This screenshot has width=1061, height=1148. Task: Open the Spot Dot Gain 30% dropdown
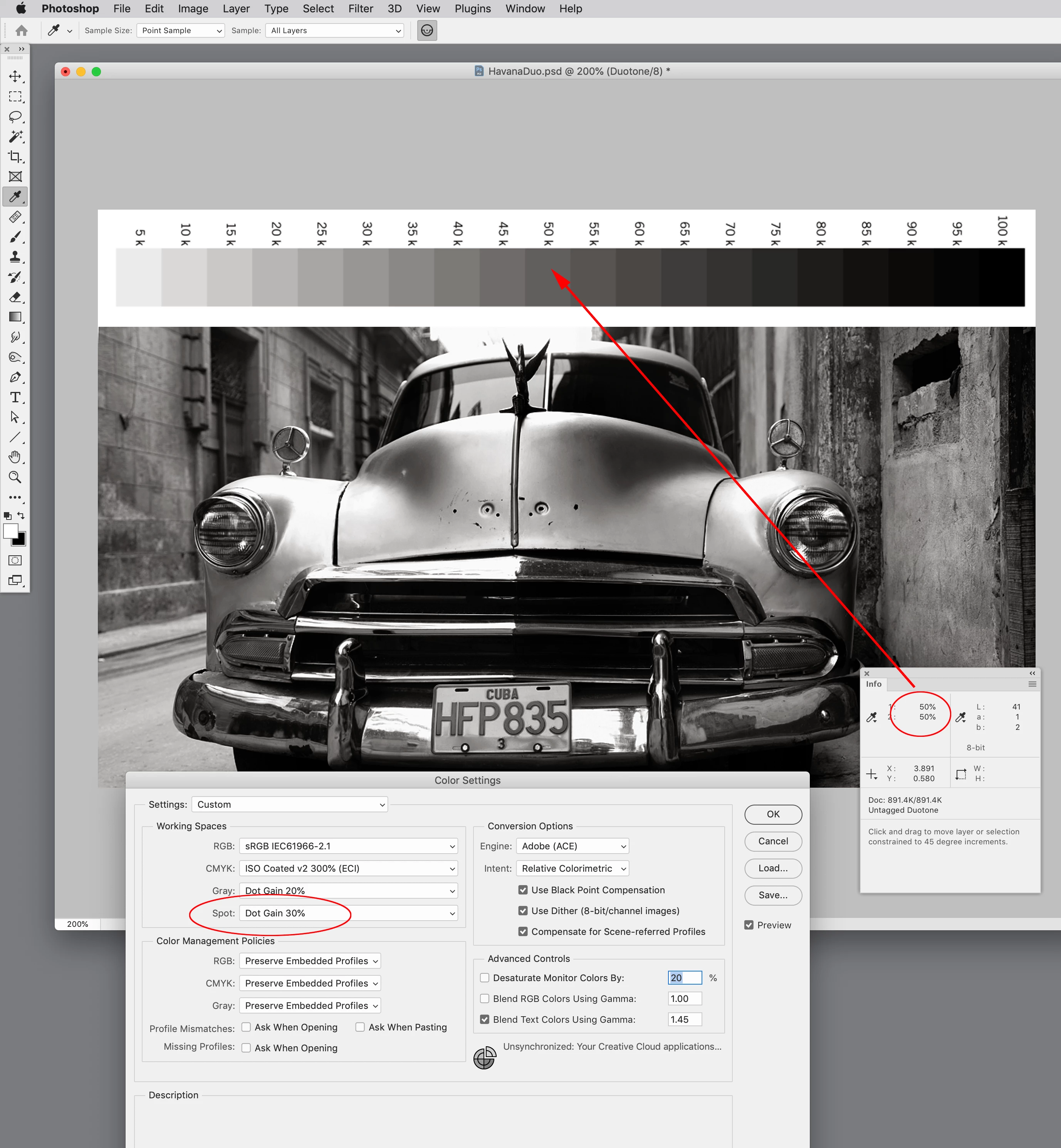348,913
